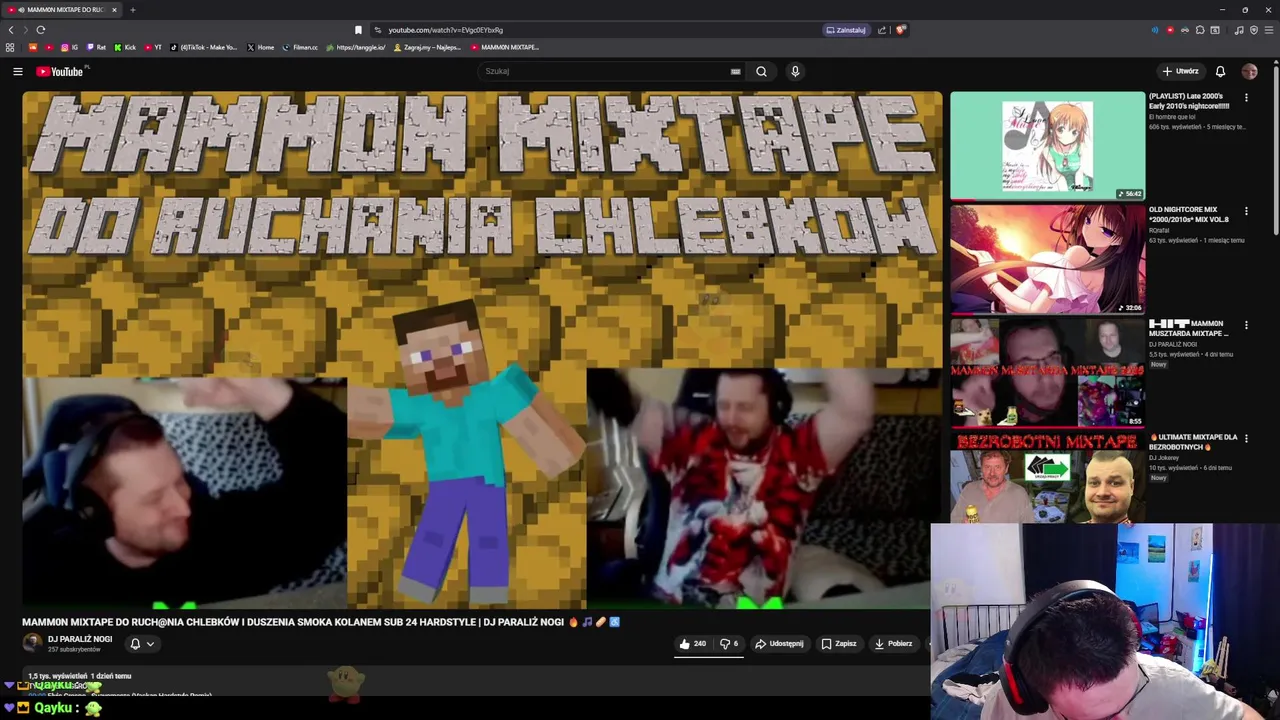Click the Zapisz save button
The image size is (1280, 720).
[839, 644]
